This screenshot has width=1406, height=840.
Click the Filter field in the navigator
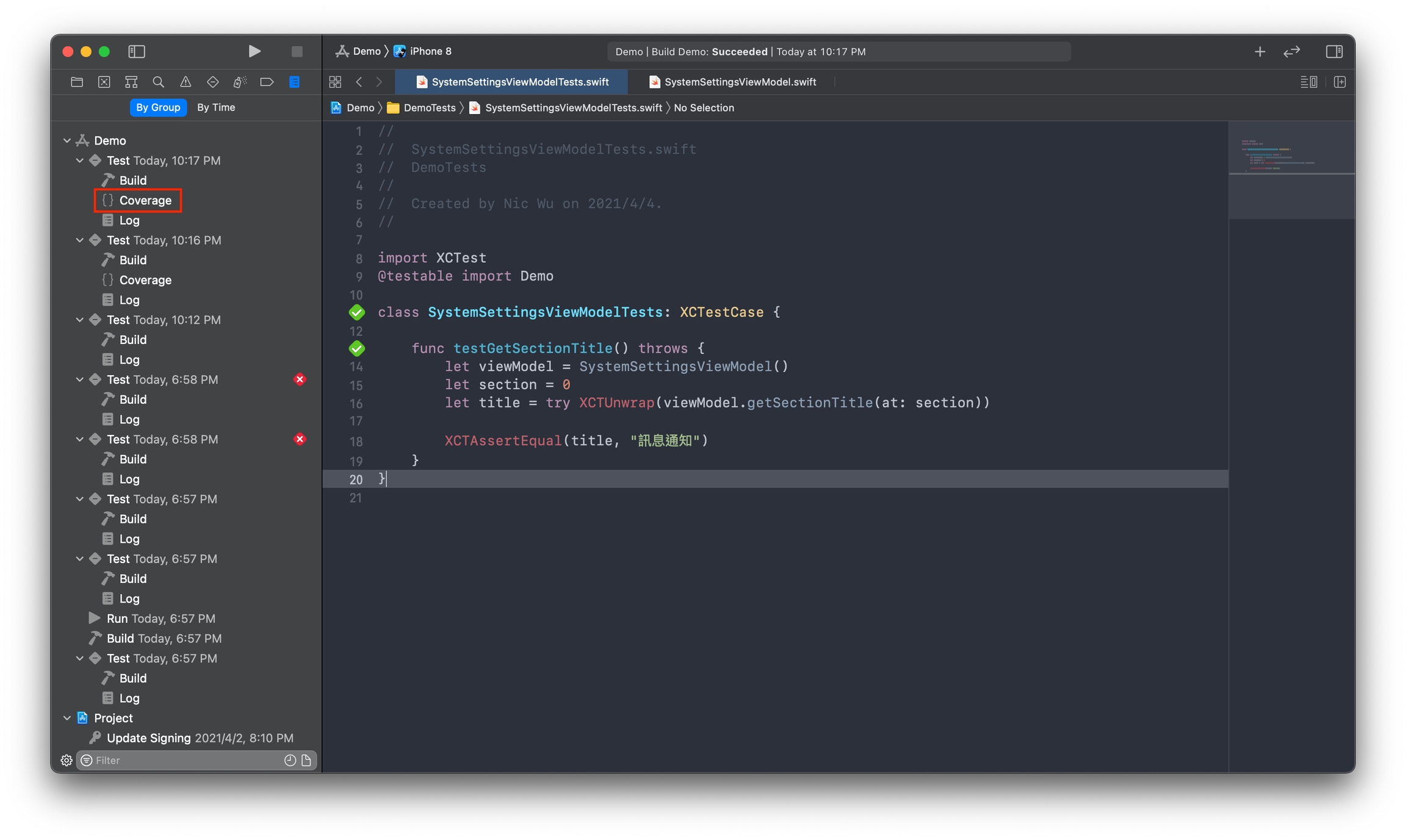pyautogui.click(x=183, y=760)
